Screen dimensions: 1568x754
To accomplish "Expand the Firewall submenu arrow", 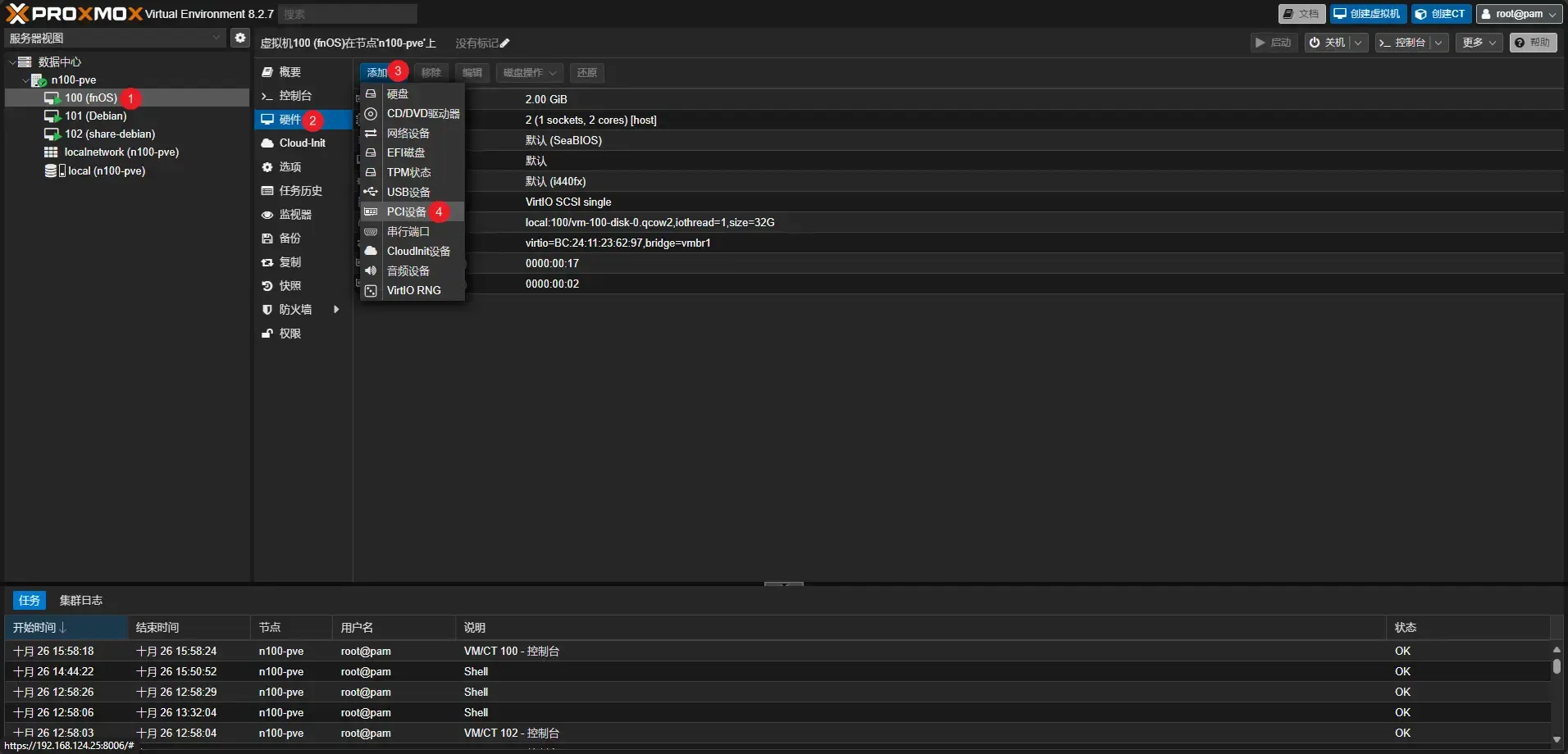I will [x=336, y=310].
